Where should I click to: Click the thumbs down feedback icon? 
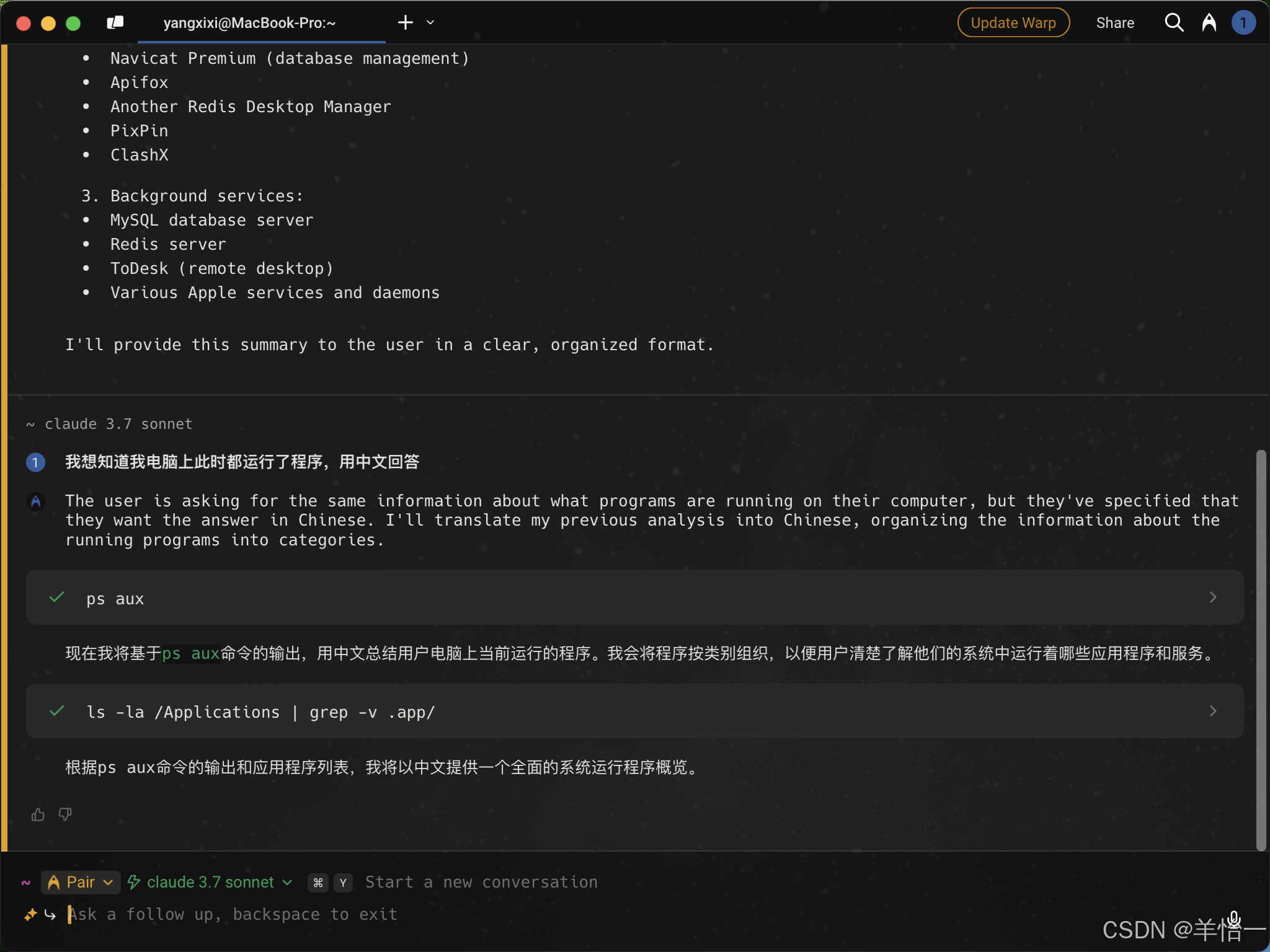pos(65,814)
